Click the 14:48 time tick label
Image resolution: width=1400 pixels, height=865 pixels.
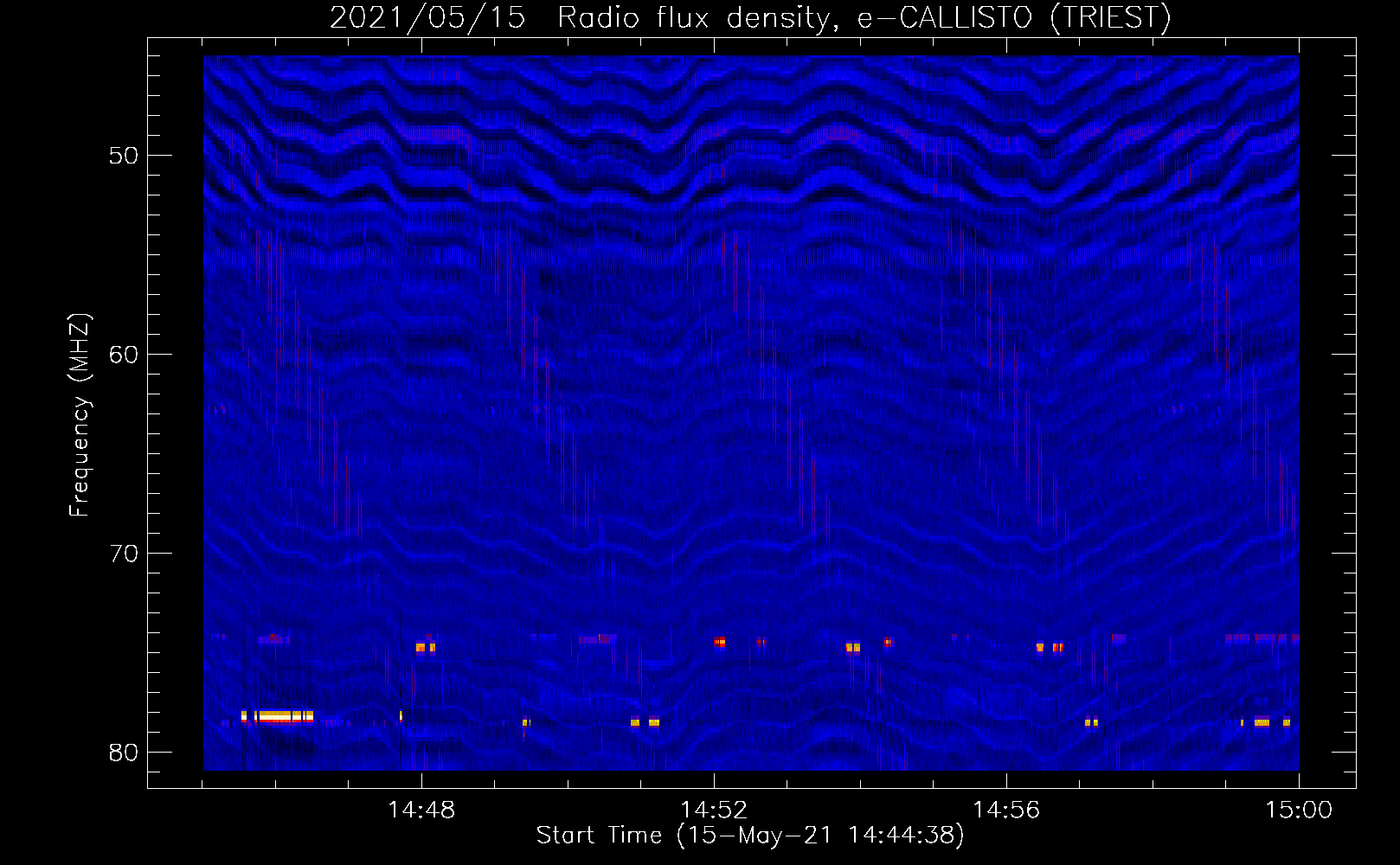point(421,811)
